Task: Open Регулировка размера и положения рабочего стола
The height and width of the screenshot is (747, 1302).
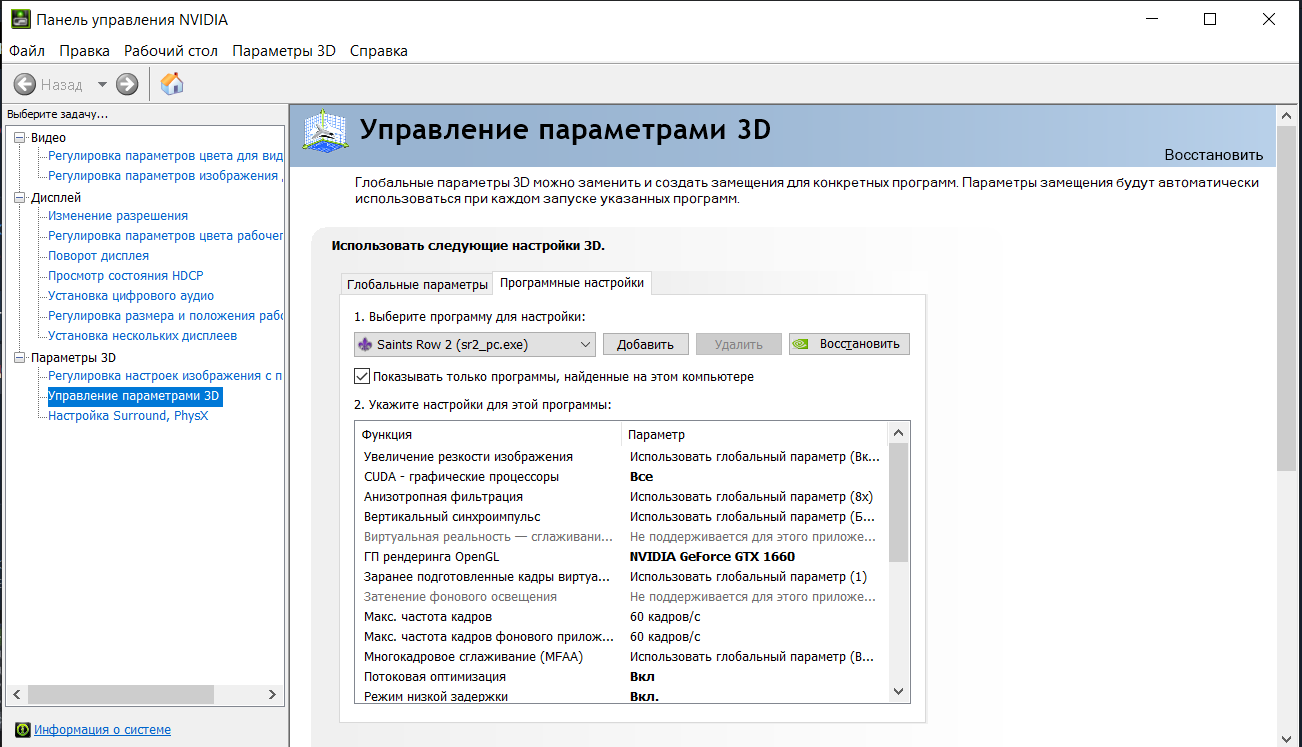Action: 166,316
